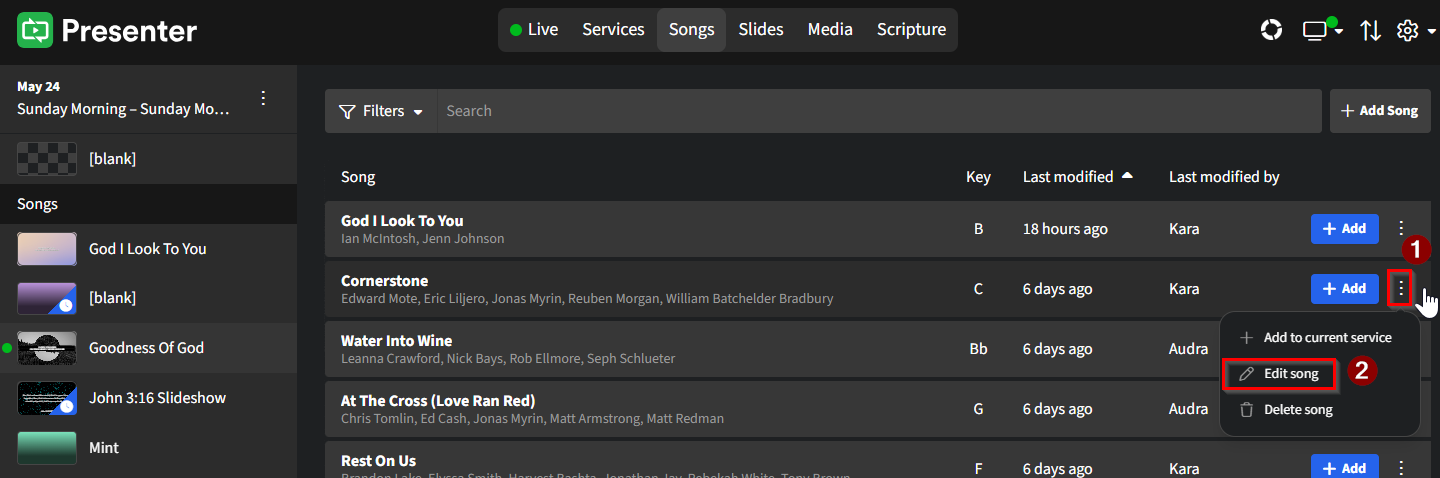Click the Last modified by column header
This screenshot has width=1440, height=478.
(x=1224, y=177)
